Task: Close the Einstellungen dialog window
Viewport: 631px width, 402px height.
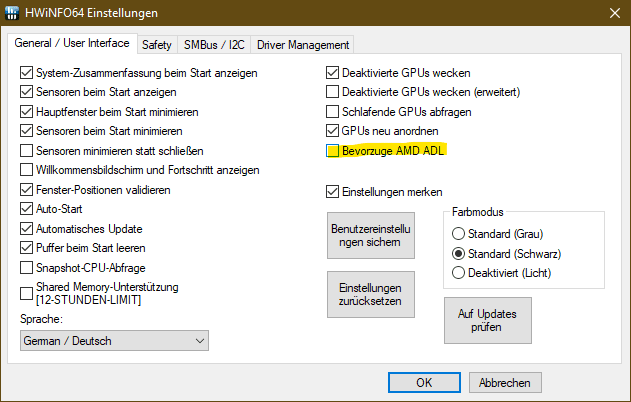Action: [x=615, y=13]
